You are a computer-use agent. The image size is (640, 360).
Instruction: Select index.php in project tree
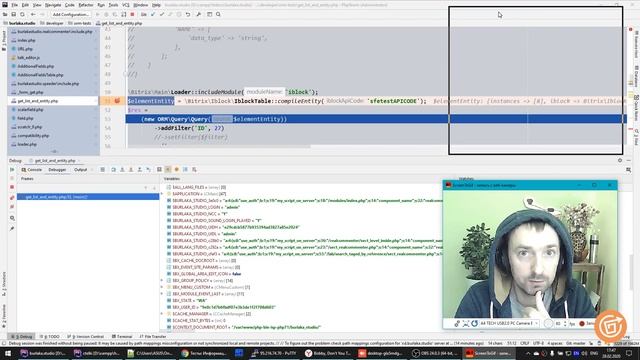(27, 40)
